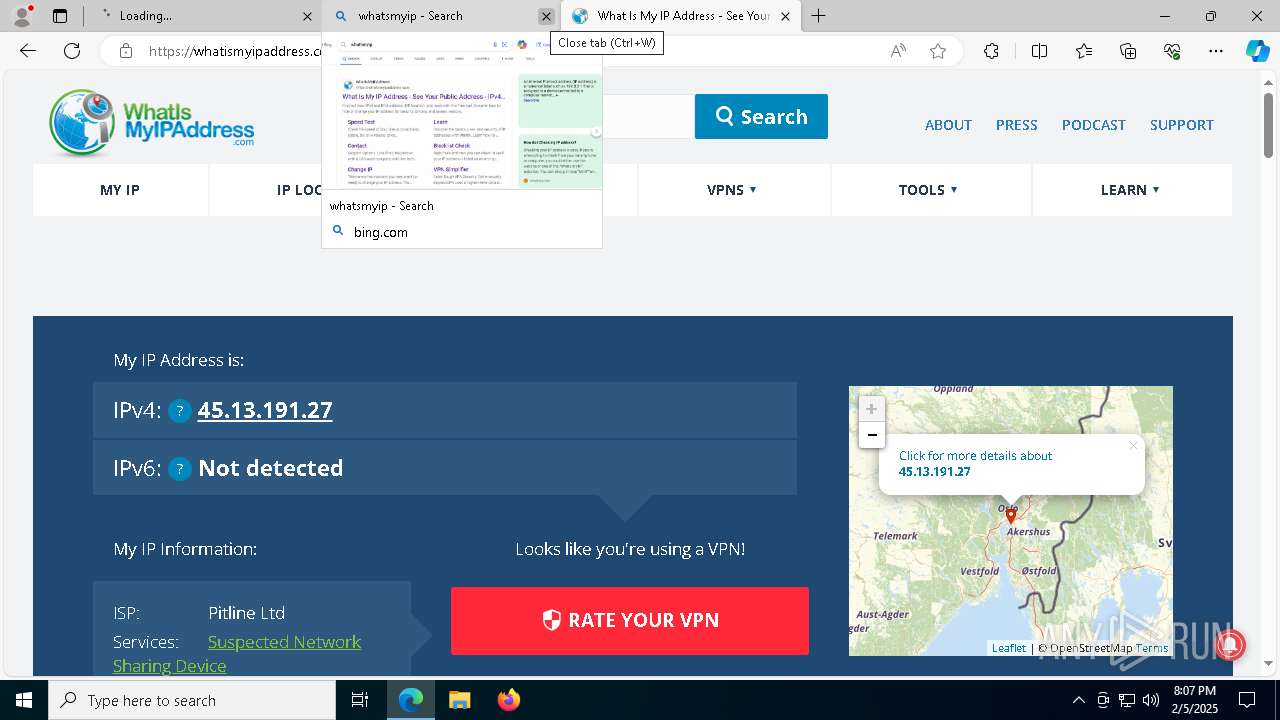Viewport: 1280px width, 720px height.
Task: Zoom in on the map
Action: [x=872, y=409]
